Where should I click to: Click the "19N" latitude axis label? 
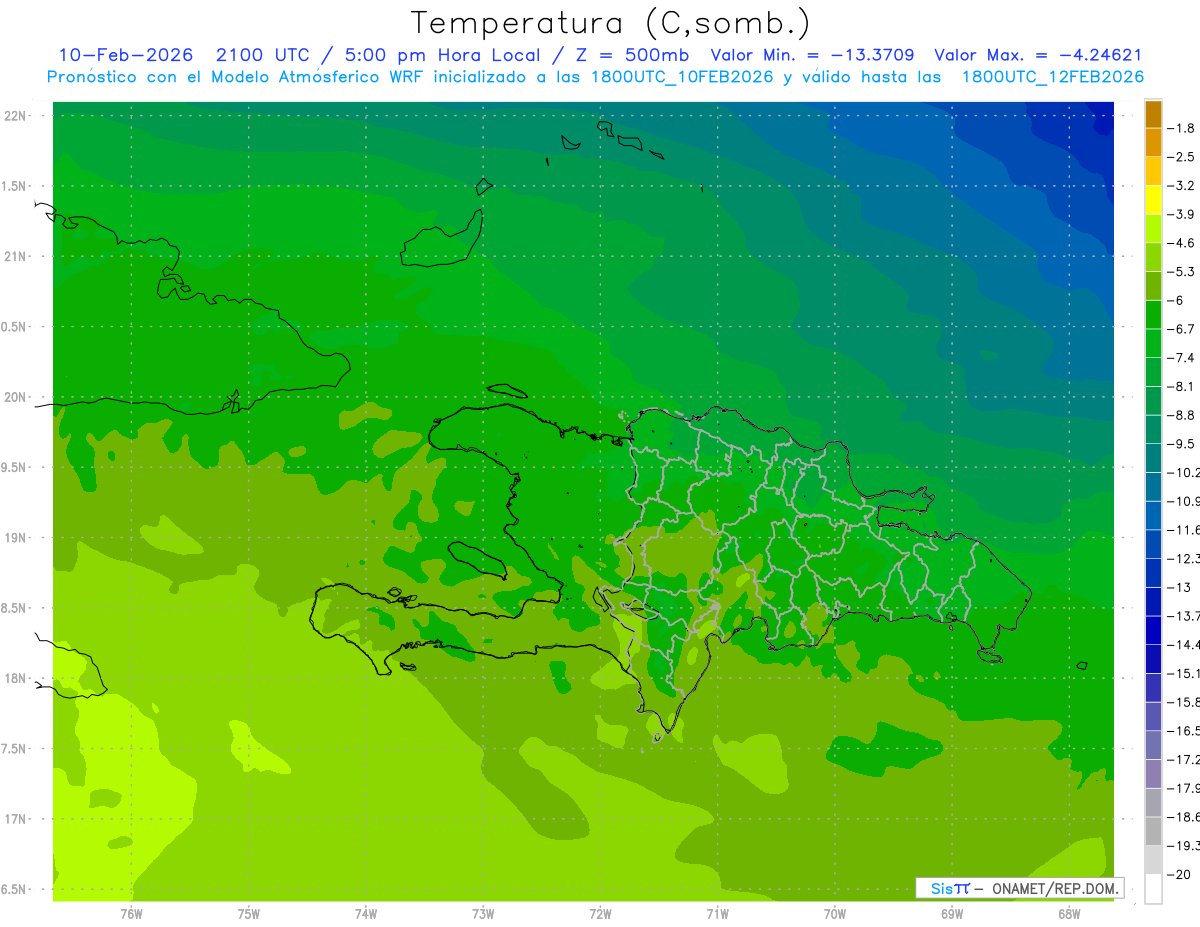16,537
